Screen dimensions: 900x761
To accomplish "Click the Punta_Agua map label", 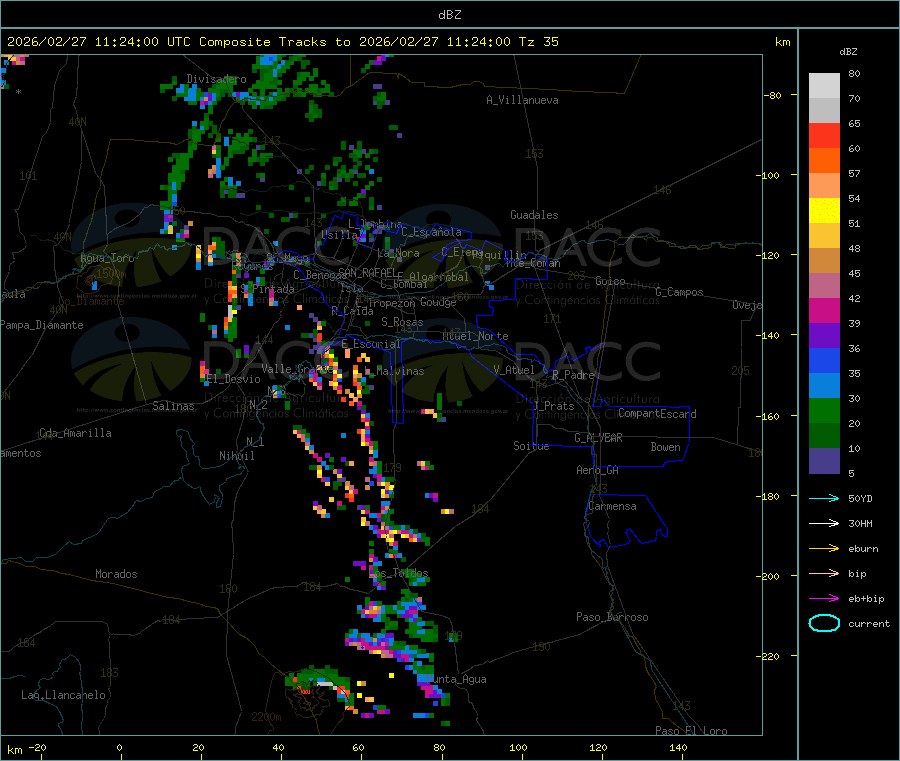I will pos(459,679).
